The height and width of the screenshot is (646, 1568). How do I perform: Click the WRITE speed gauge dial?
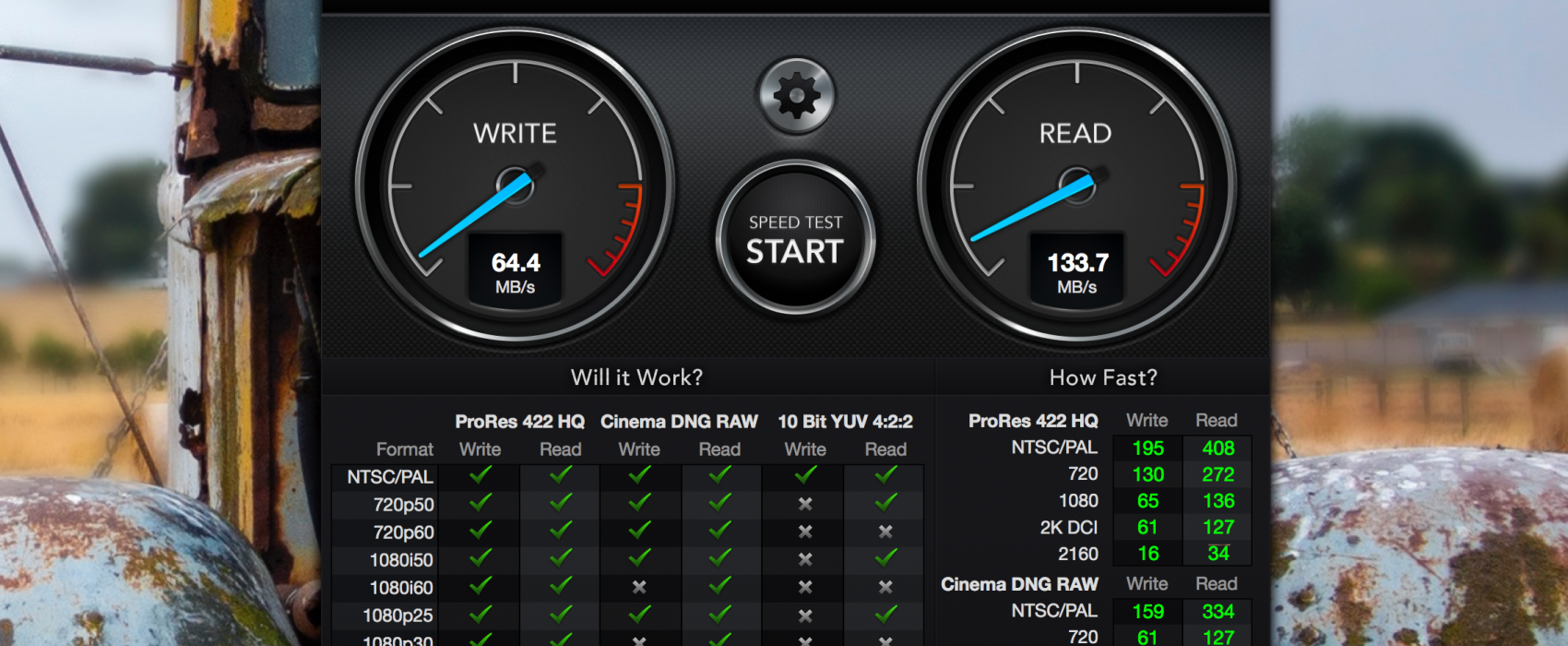tap(515, 187)
